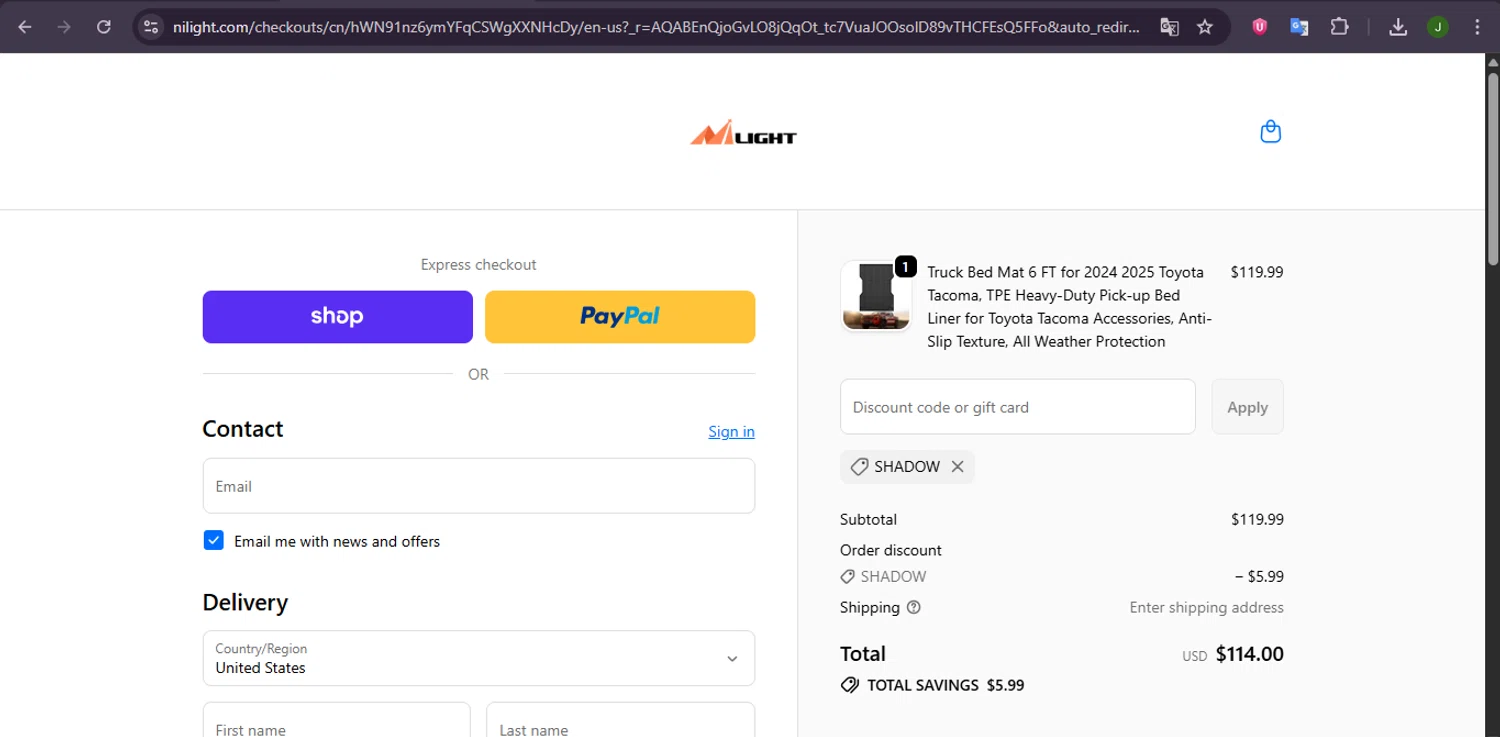Bookmark this page with star icon

coord(1205,27)
